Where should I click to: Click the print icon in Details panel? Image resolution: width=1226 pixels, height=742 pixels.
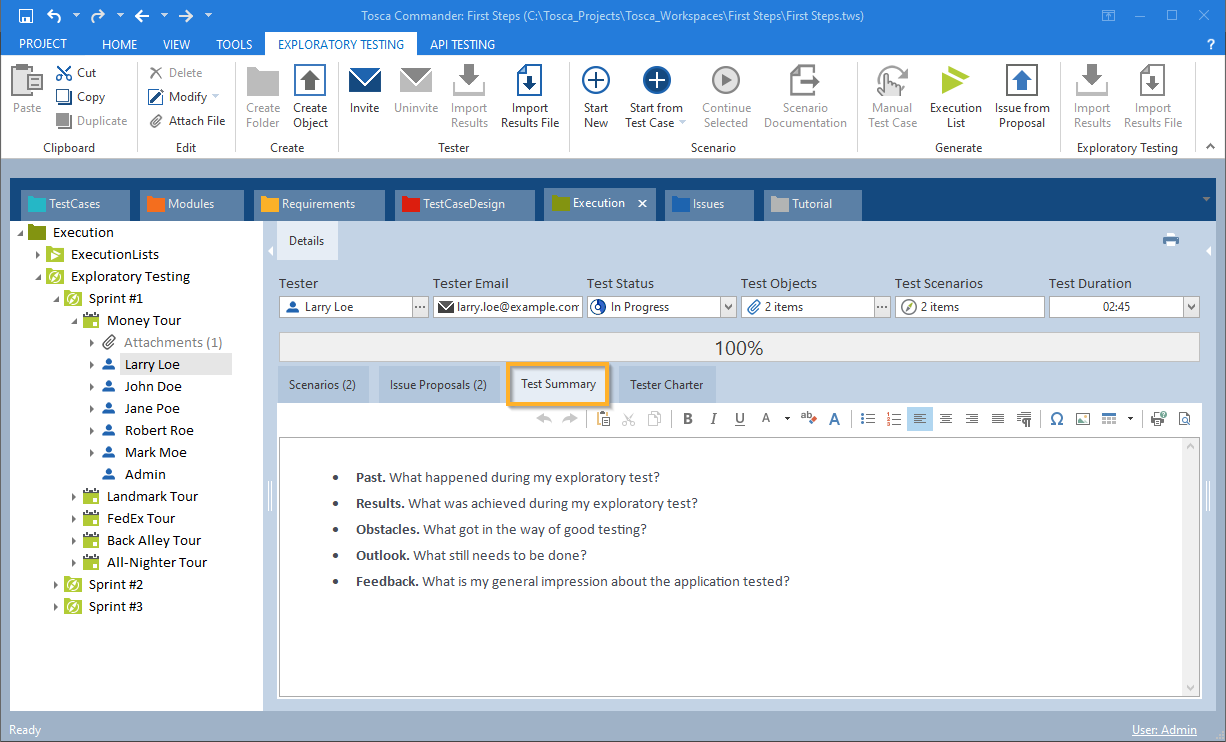1170,240
